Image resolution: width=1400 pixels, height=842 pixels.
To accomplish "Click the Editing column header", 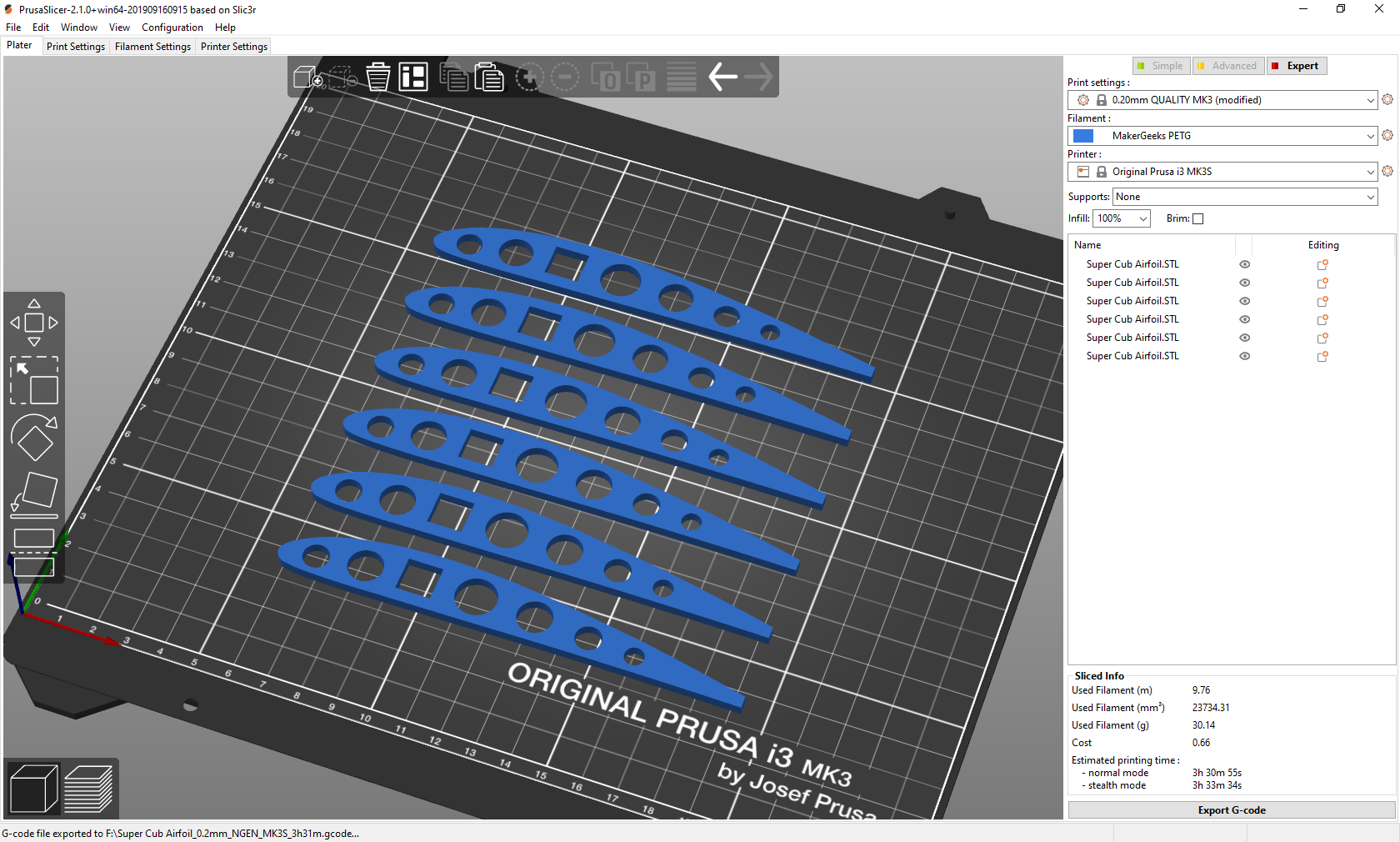I will [1323, 245].
